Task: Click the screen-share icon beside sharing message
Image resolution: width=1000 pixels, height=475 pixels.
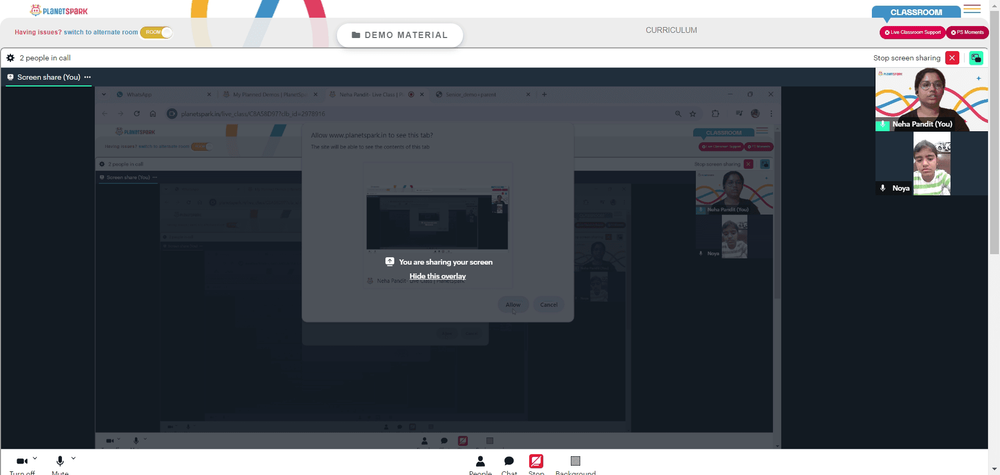Action: coord(390,261)
